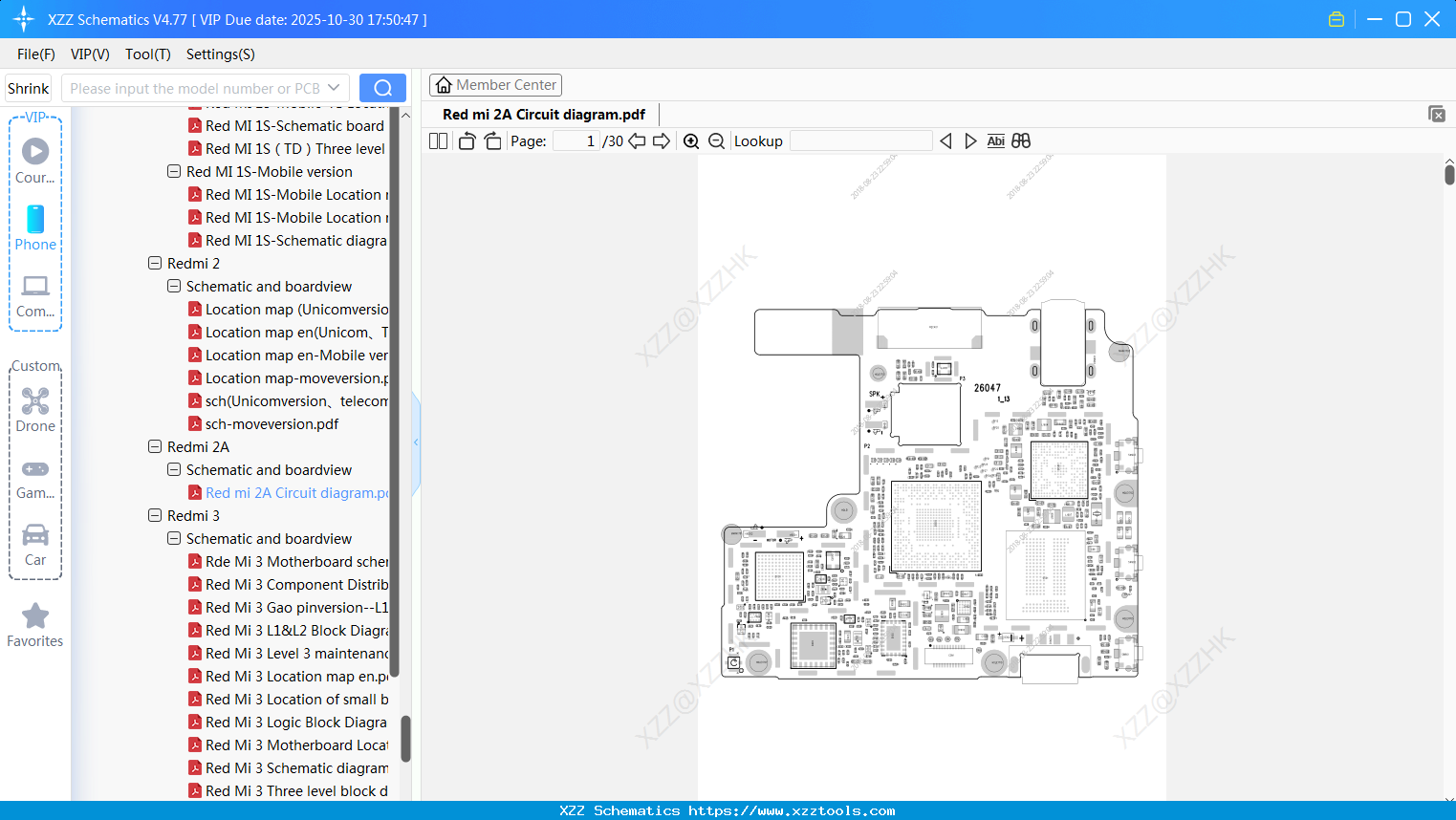Collapse the Redmi 3 Schematic and boardview group
Screen dimensions: 1456x820
174,538
